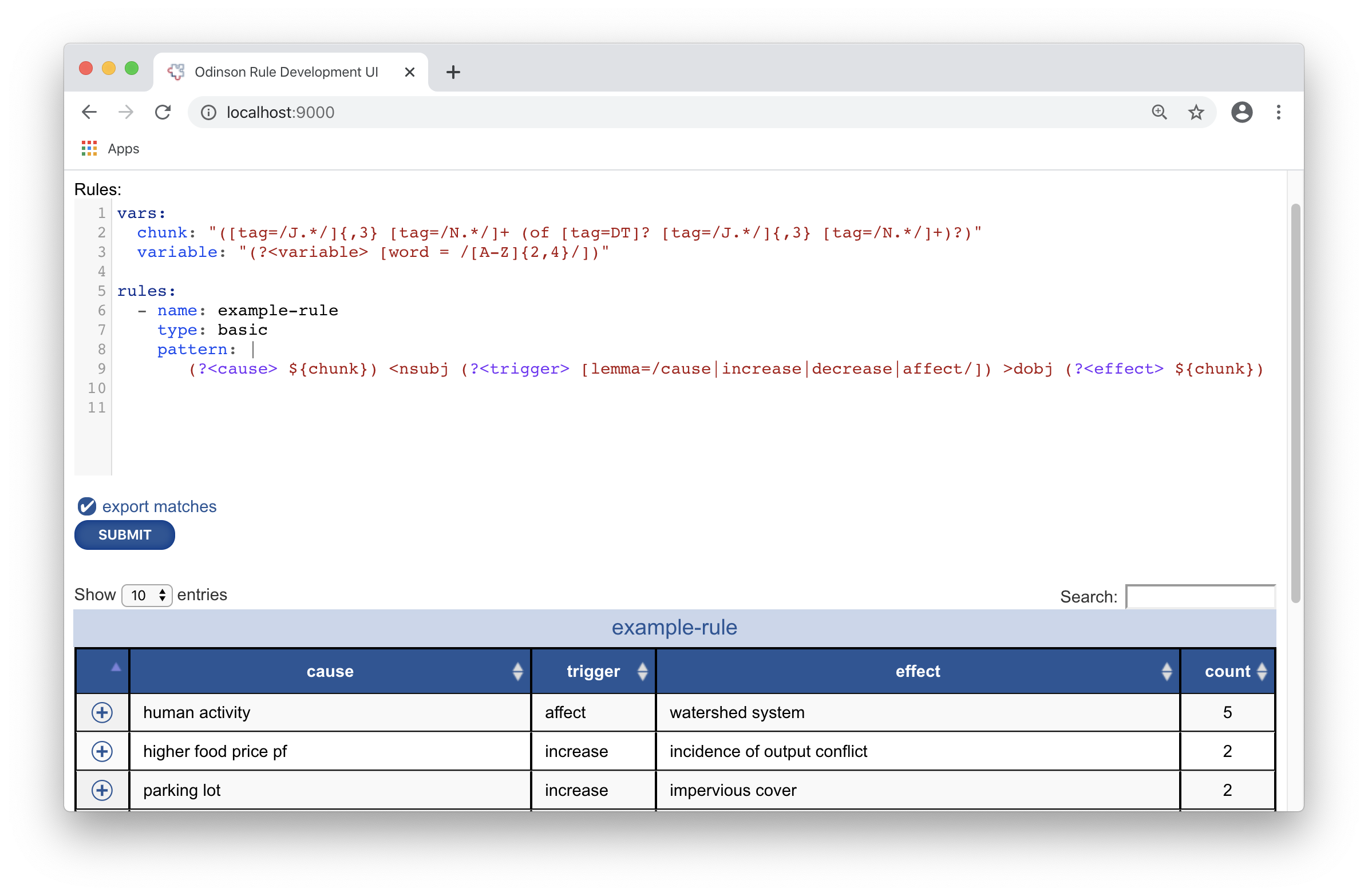Bookmark this page with star icon
1368x896 pixels.
1196,112
